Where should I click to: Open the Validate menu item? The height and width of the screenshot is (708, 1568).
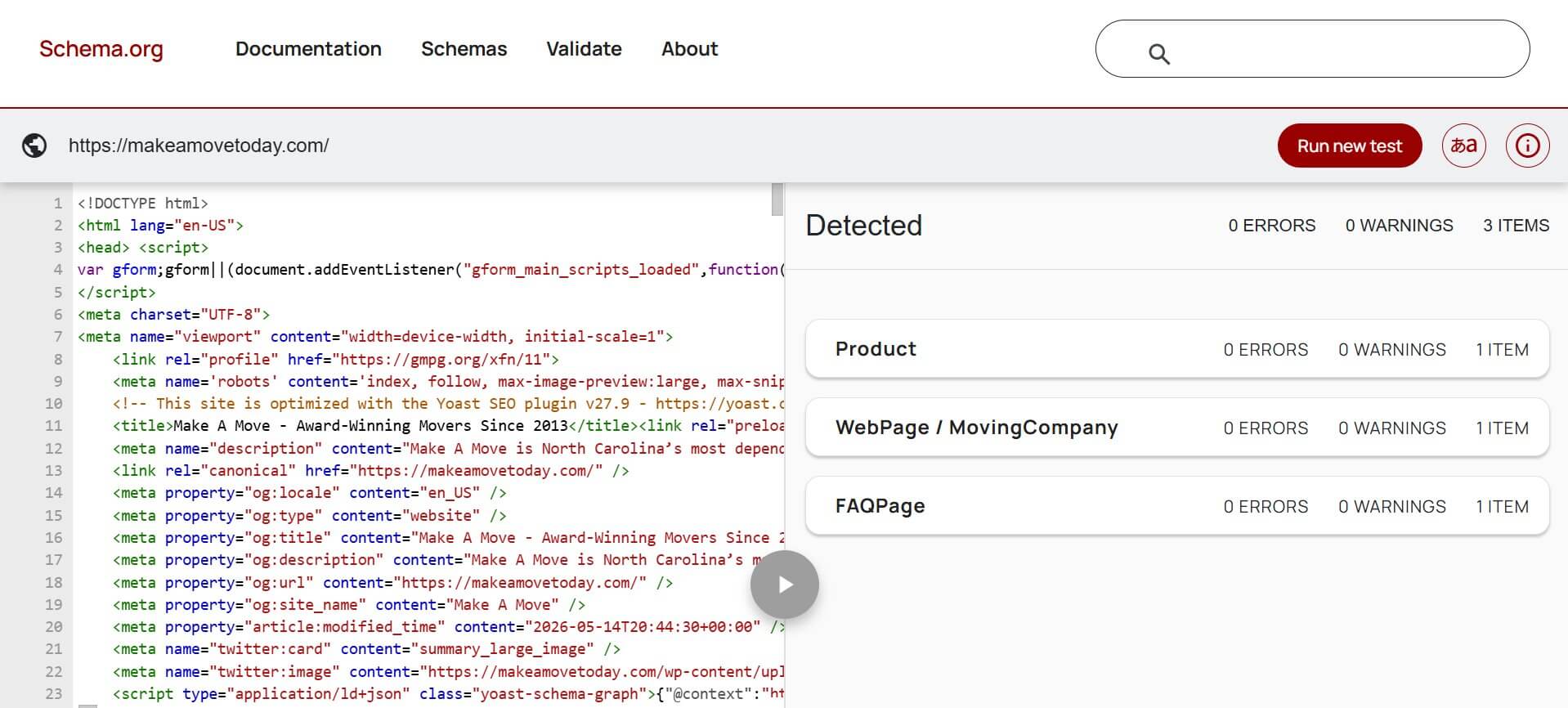(x=585, y=49)
